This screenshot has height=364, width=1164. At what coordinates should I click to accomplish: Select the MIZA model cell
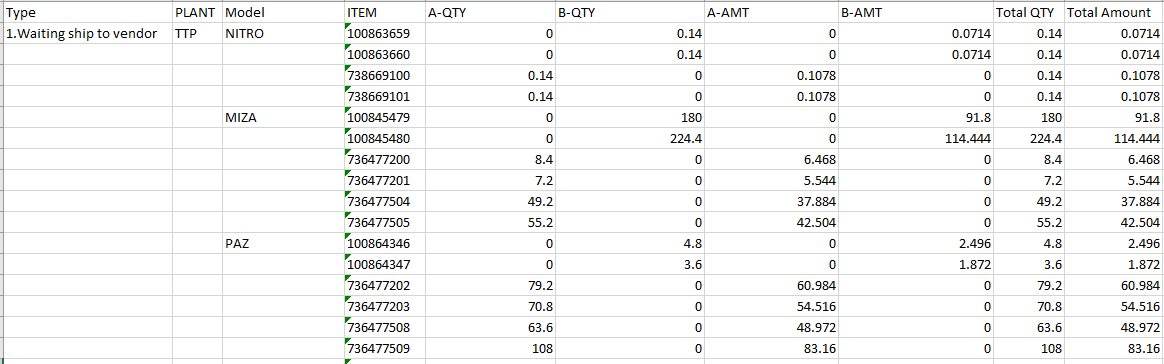(283, 117)
